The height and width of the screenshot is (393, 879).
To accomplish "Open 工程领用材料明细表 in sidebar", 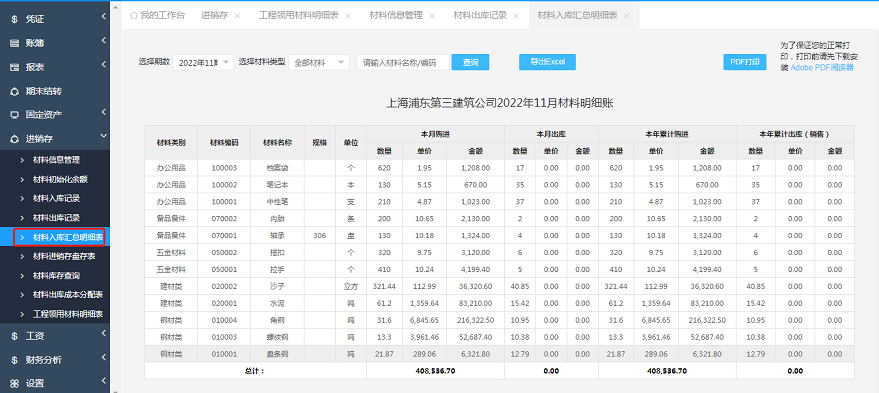I will point(68,313).
